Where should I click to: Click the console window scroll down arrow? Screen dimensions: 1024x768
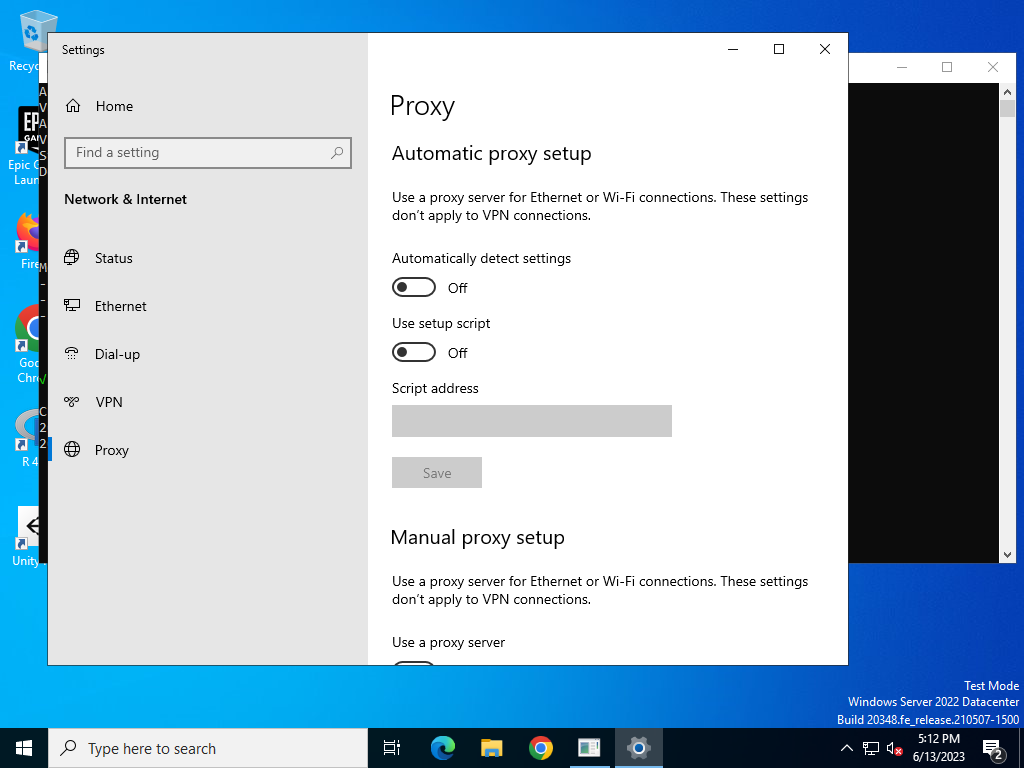[x=1007, y=554]
